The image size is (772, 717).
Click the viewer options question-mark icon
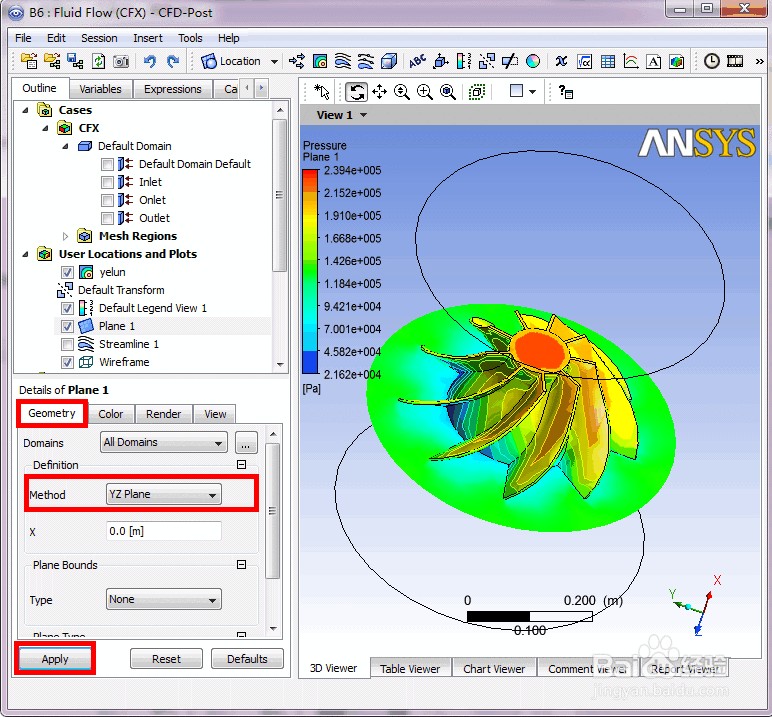(x=565, y=92)
